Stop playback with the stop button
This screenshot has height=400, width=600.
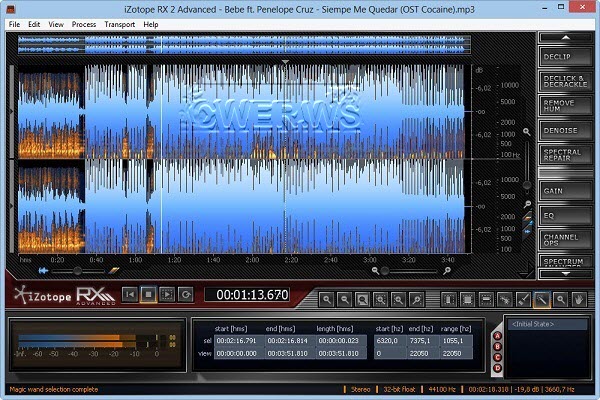(148, 294)
